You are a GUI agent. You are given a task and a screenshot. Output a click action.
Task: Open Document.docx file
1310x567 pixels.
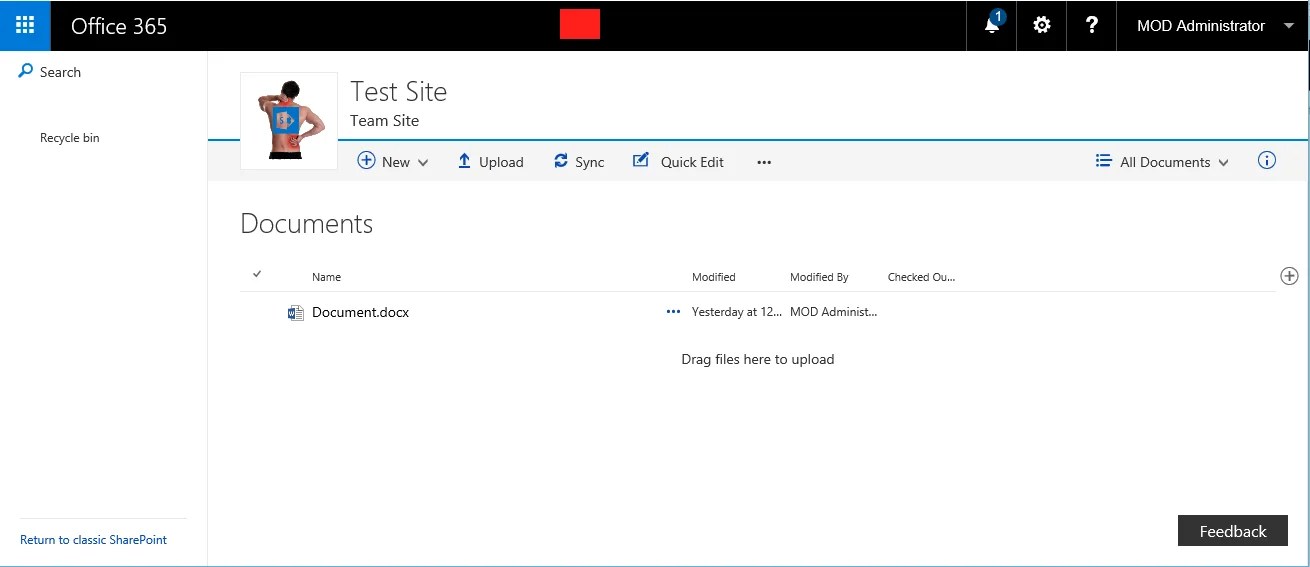click(360, 312)
